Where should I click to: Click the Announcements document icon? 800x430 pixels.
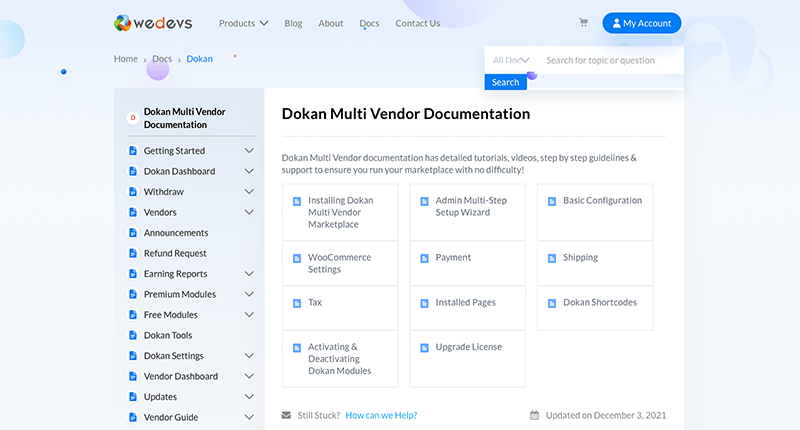133,233
